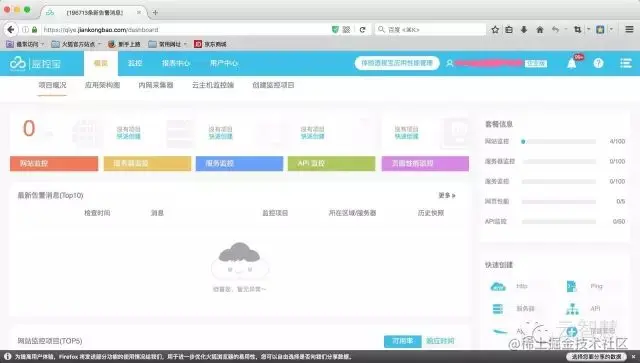Select the 用户中心 navigation tab

pos(224,63)
